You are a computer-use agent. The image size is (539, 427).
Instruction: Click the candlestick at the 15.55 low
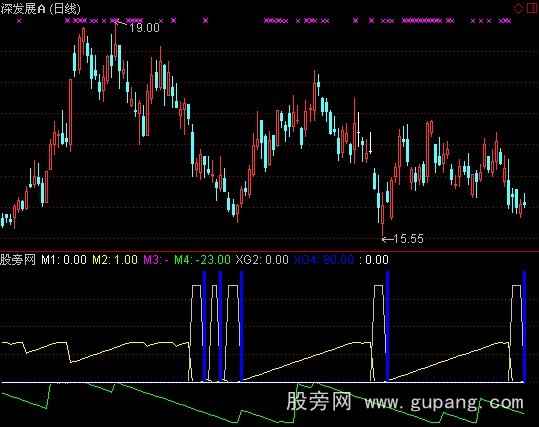(382, 215)
